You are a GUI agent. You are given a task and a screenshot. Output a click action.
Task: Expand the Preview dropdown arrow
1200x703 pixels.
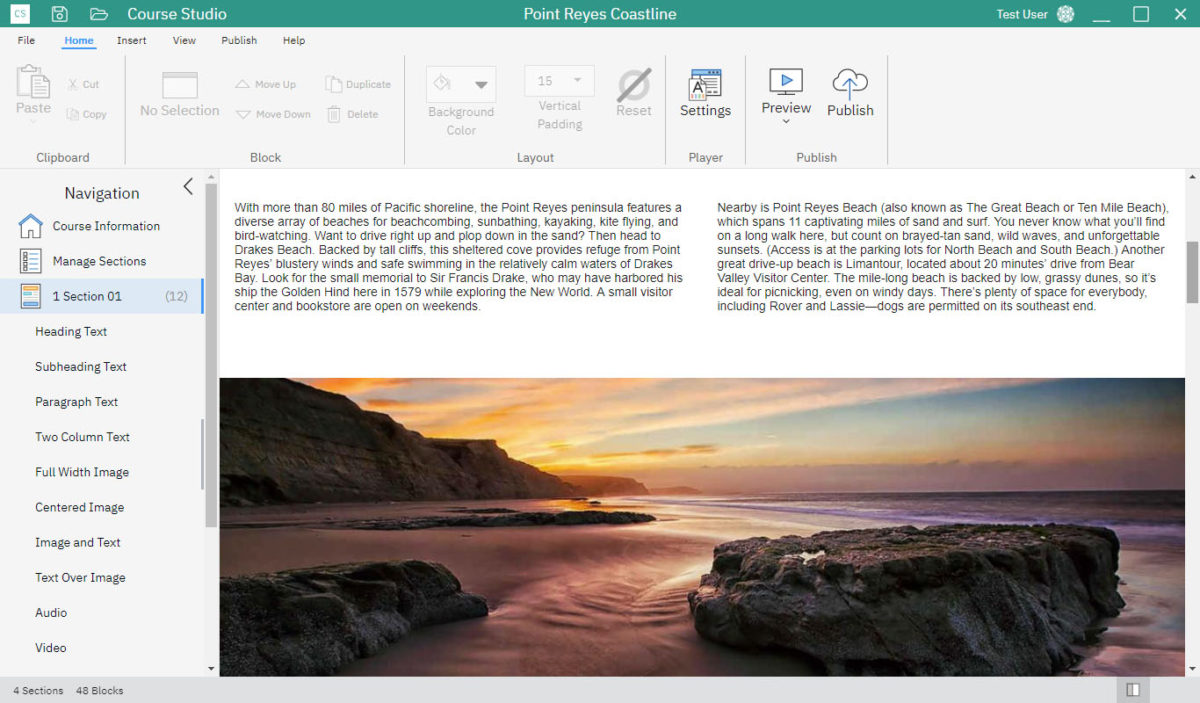point(786,122)
